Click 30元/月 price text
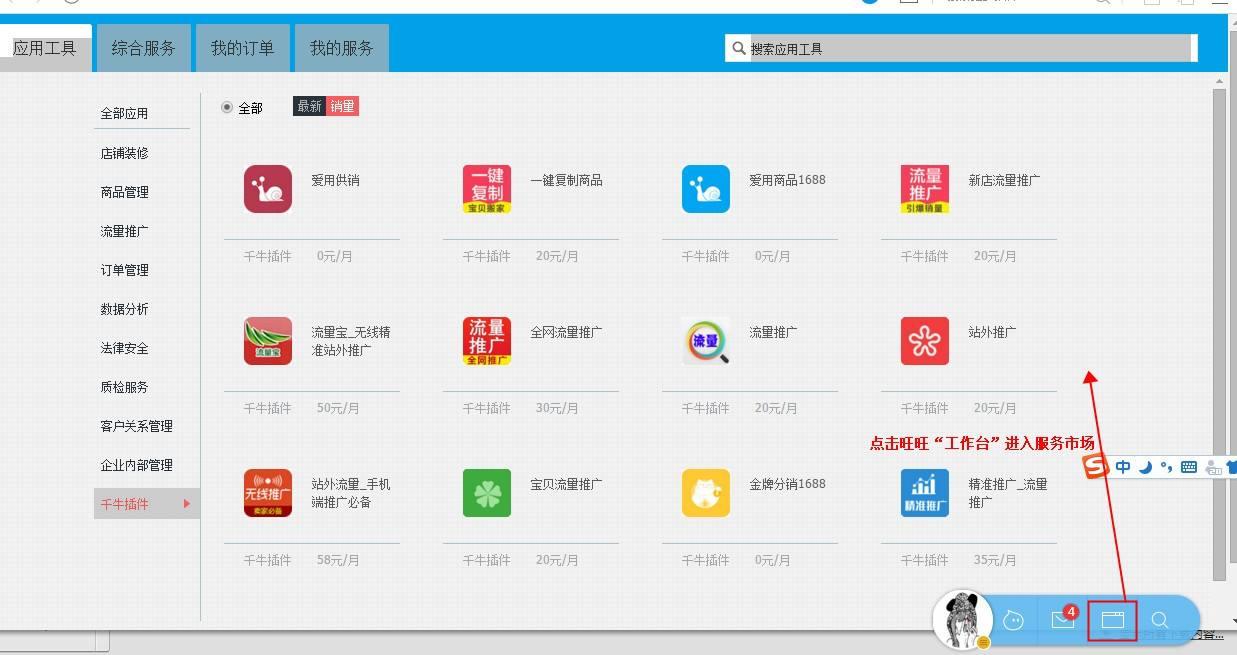 (557, 408)
